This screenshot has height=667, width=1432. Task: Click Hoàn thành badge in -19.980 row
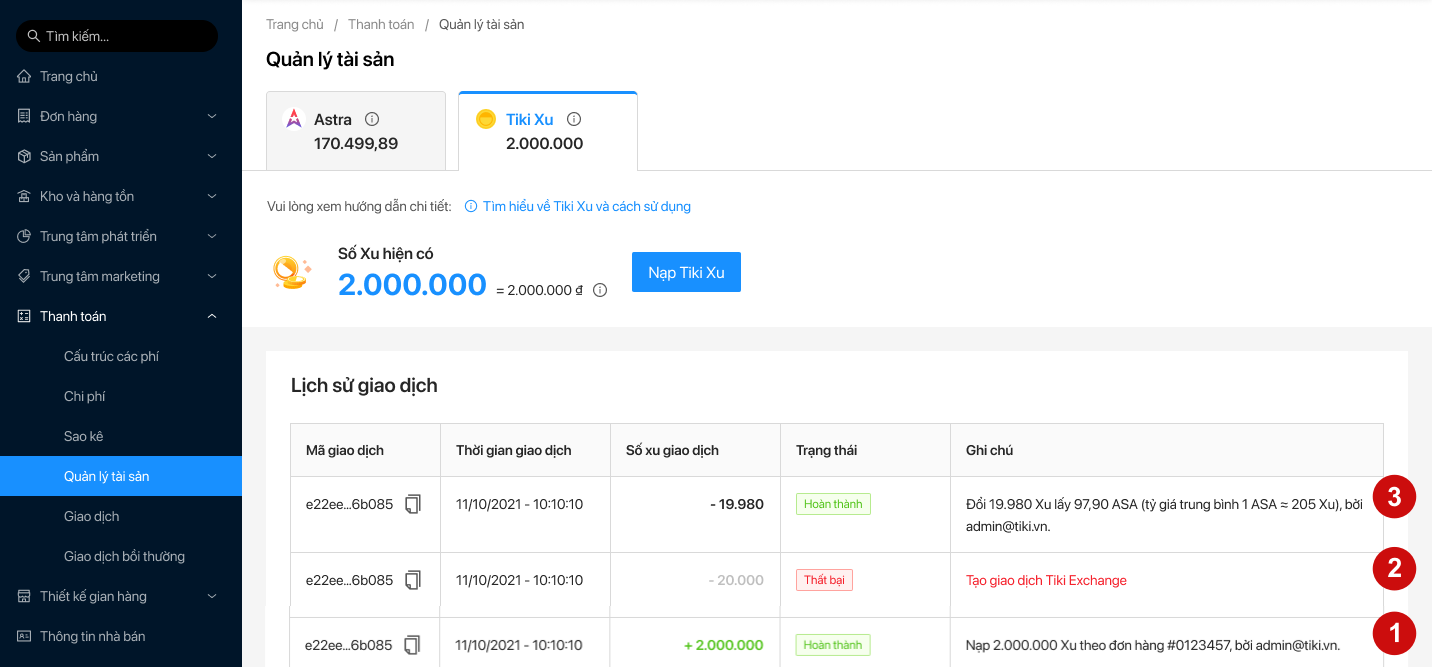click(833, 504)
